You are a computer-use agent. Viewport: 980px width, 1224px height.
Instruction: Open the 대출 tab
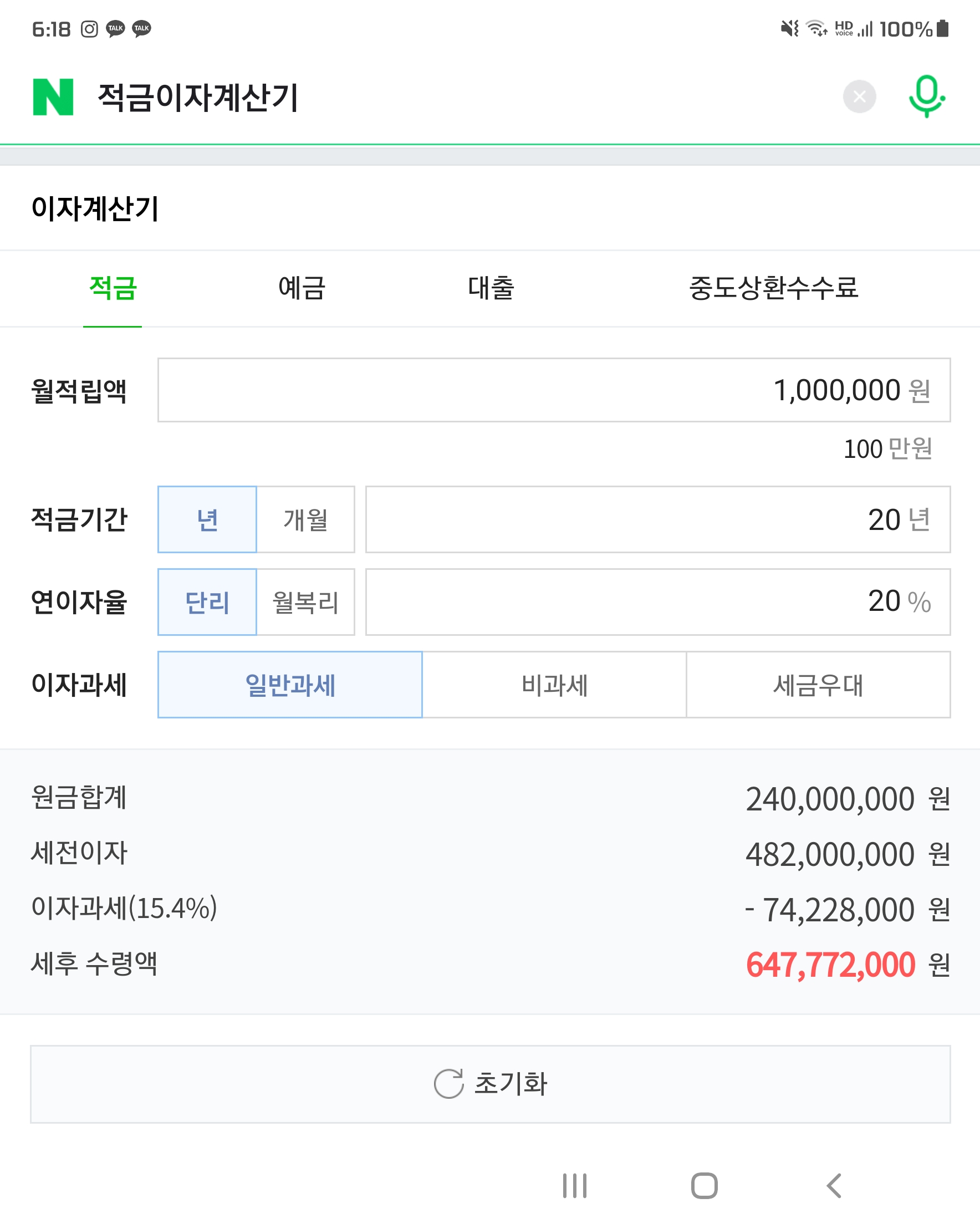[491, 288]
